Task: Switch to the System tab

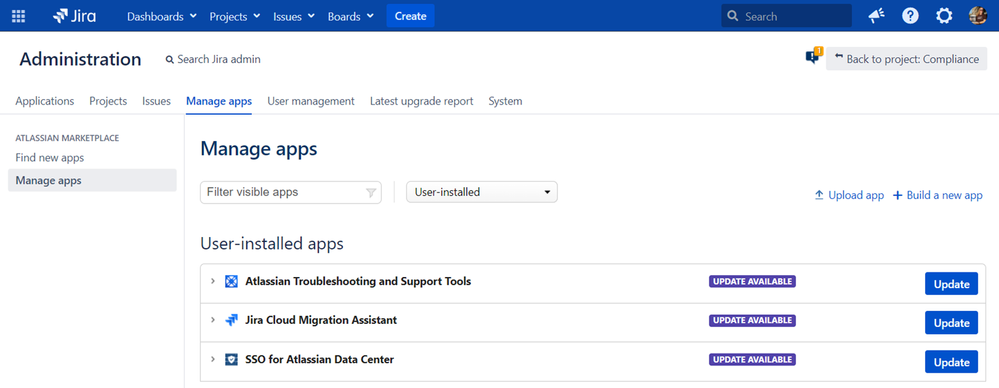Action: tap(505, 101)
